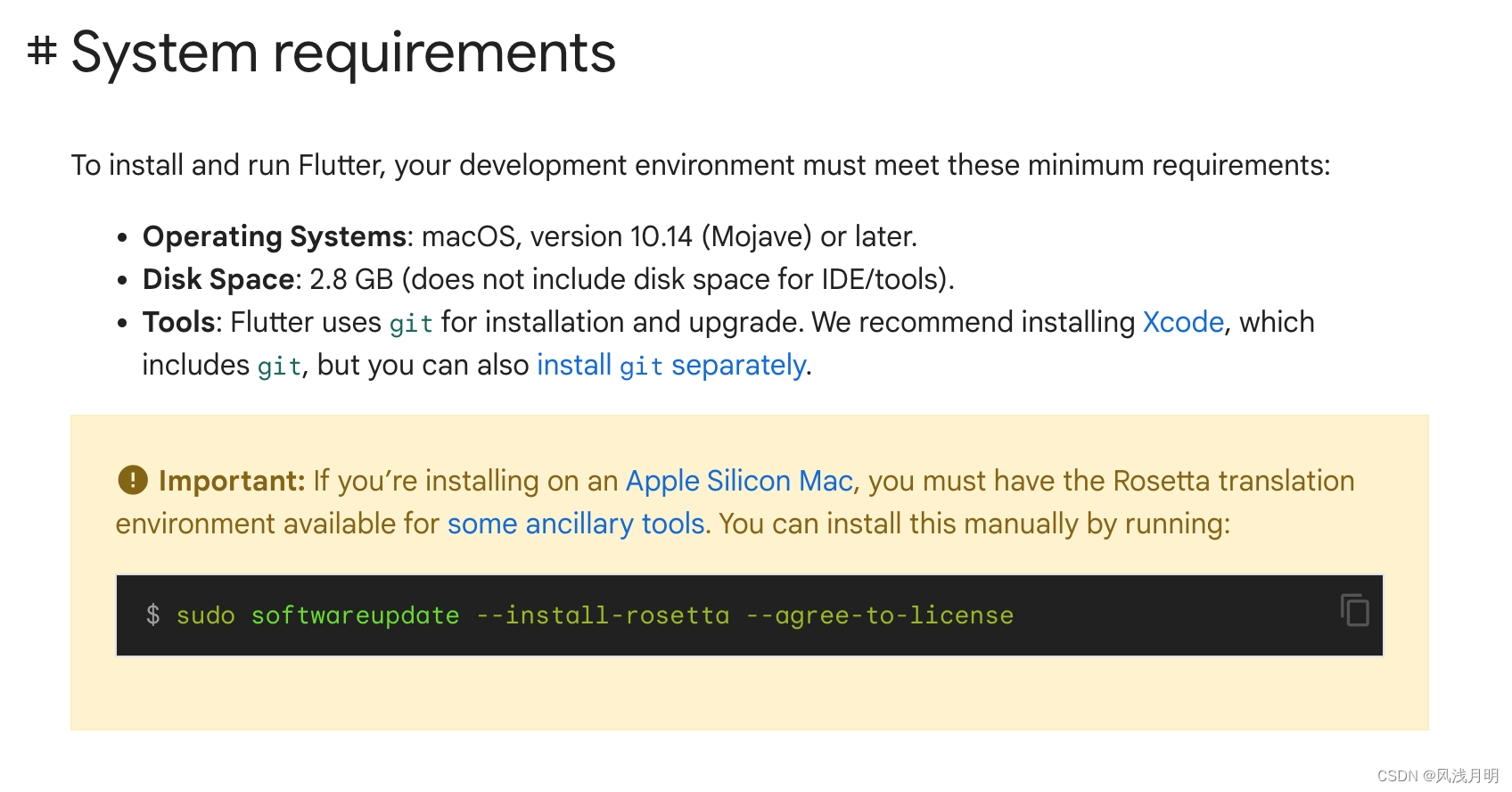Follow the "install git separately" link

coord(671,365)
